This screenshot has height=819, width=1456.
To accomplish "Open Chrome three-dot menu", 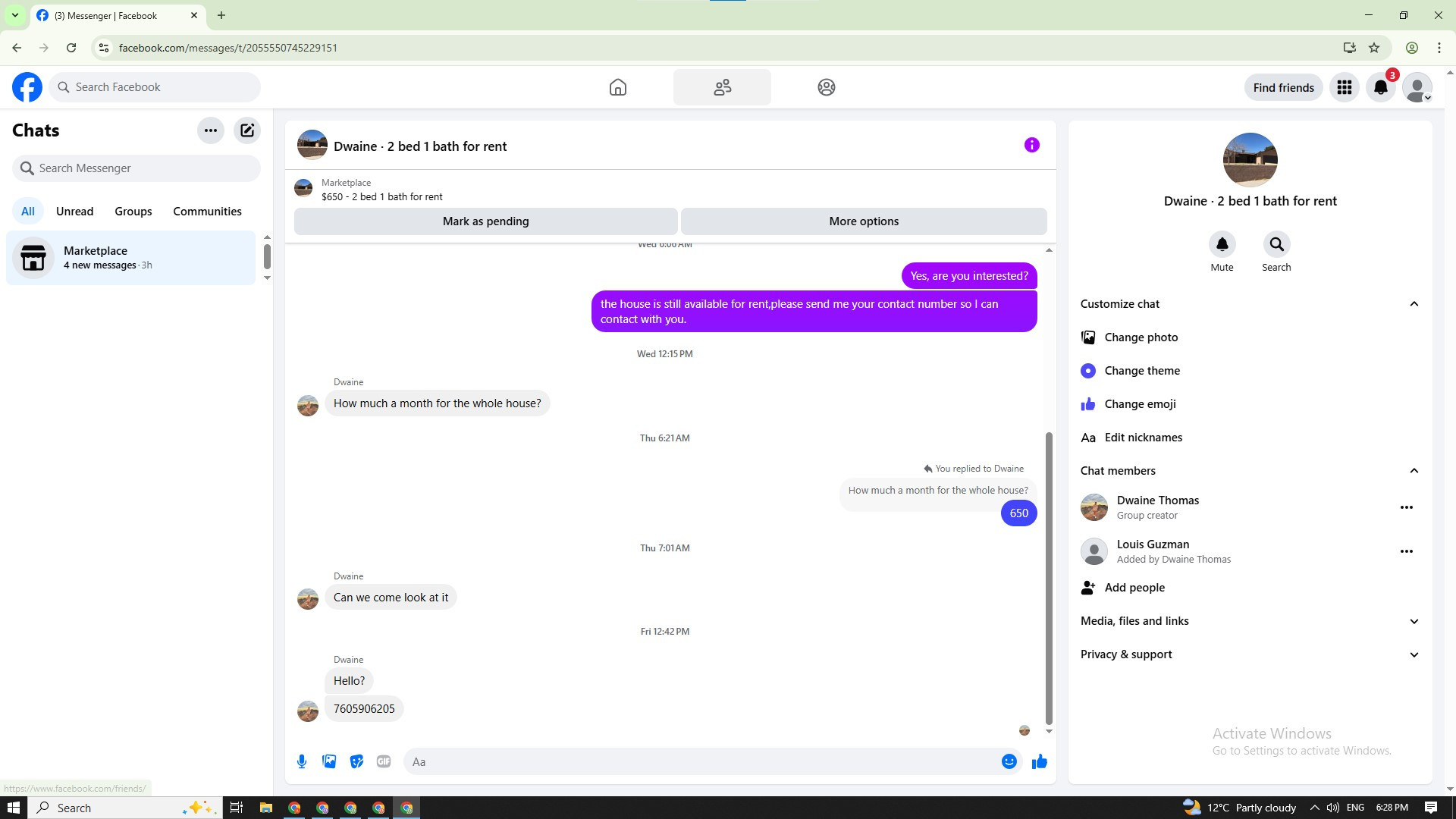I will (1439, 48).
